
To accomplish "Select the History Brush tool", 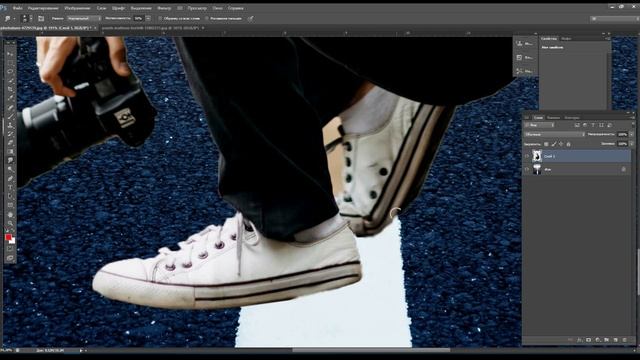I will pos(10,134).
